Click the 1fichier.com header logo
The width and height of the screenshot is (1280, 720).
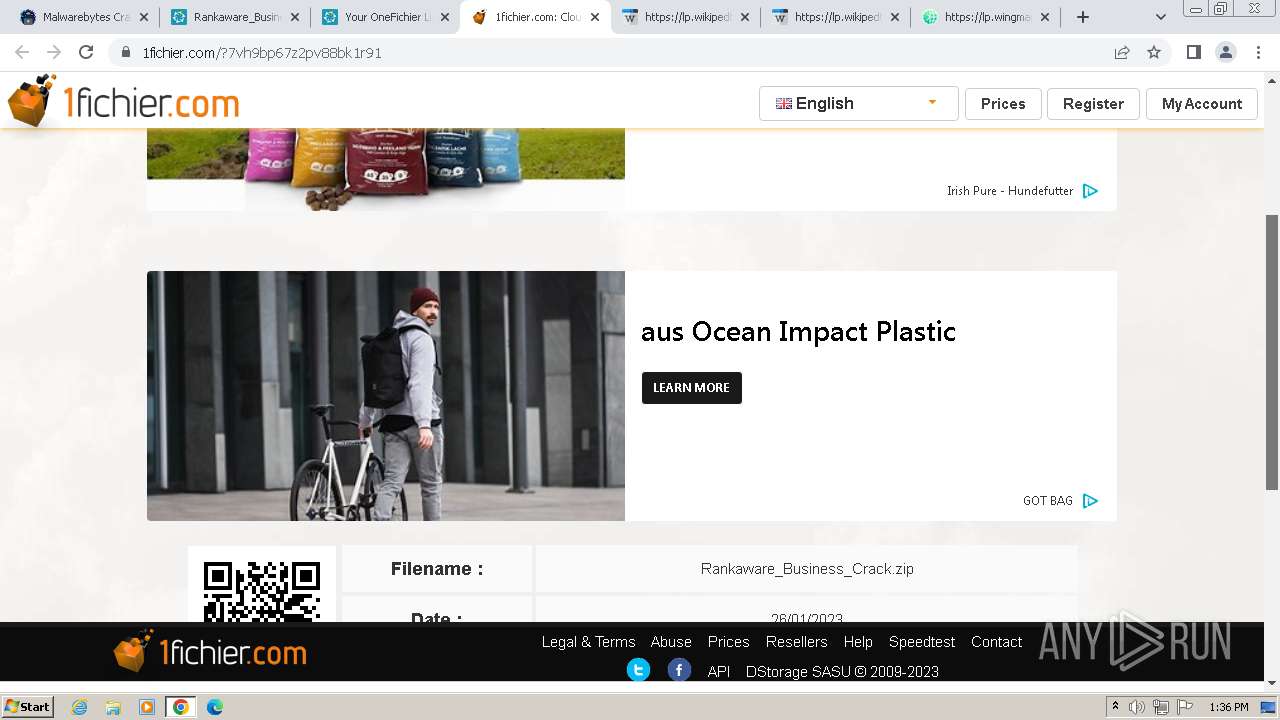123,102
